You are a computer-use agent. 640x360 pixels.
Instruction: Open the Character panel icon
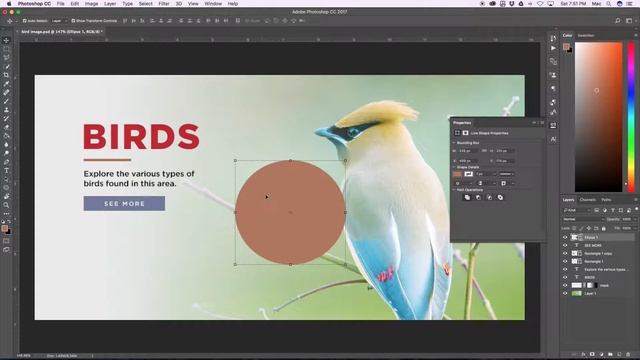[x=553, y=139]
